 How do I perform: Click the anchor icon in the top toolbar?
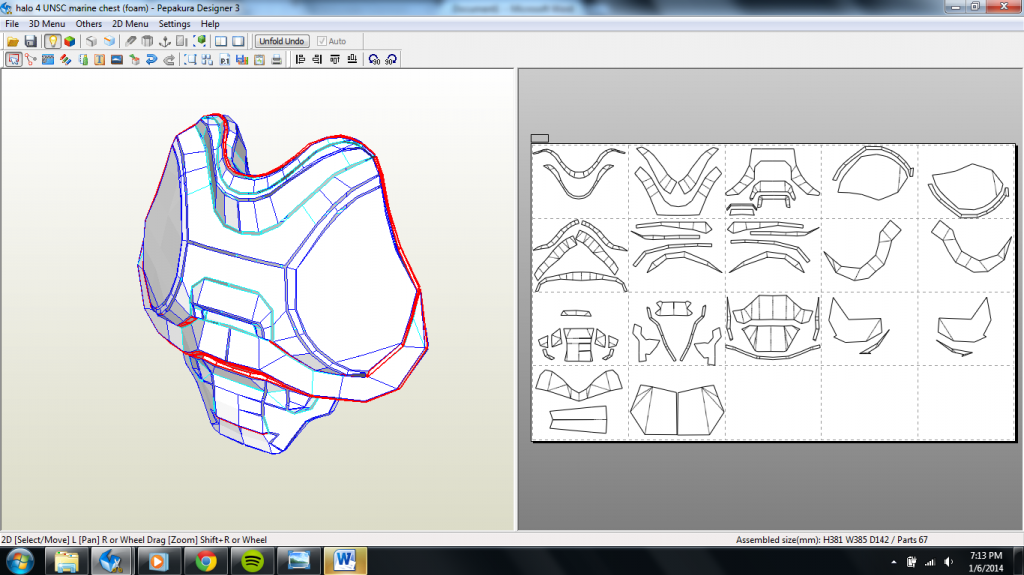point(164,41)
